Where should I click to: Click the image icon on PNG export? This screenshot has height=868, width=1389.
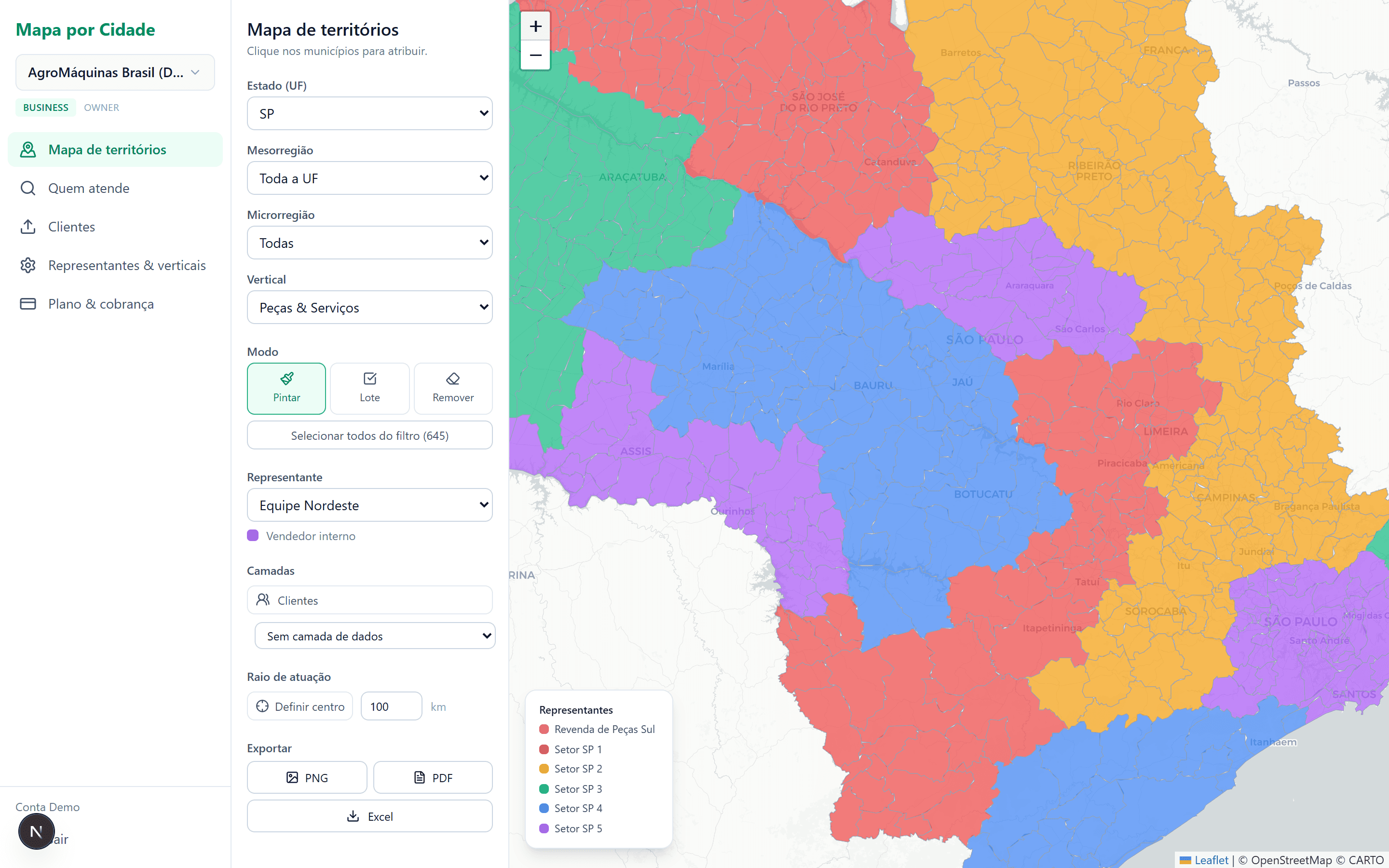292,777
